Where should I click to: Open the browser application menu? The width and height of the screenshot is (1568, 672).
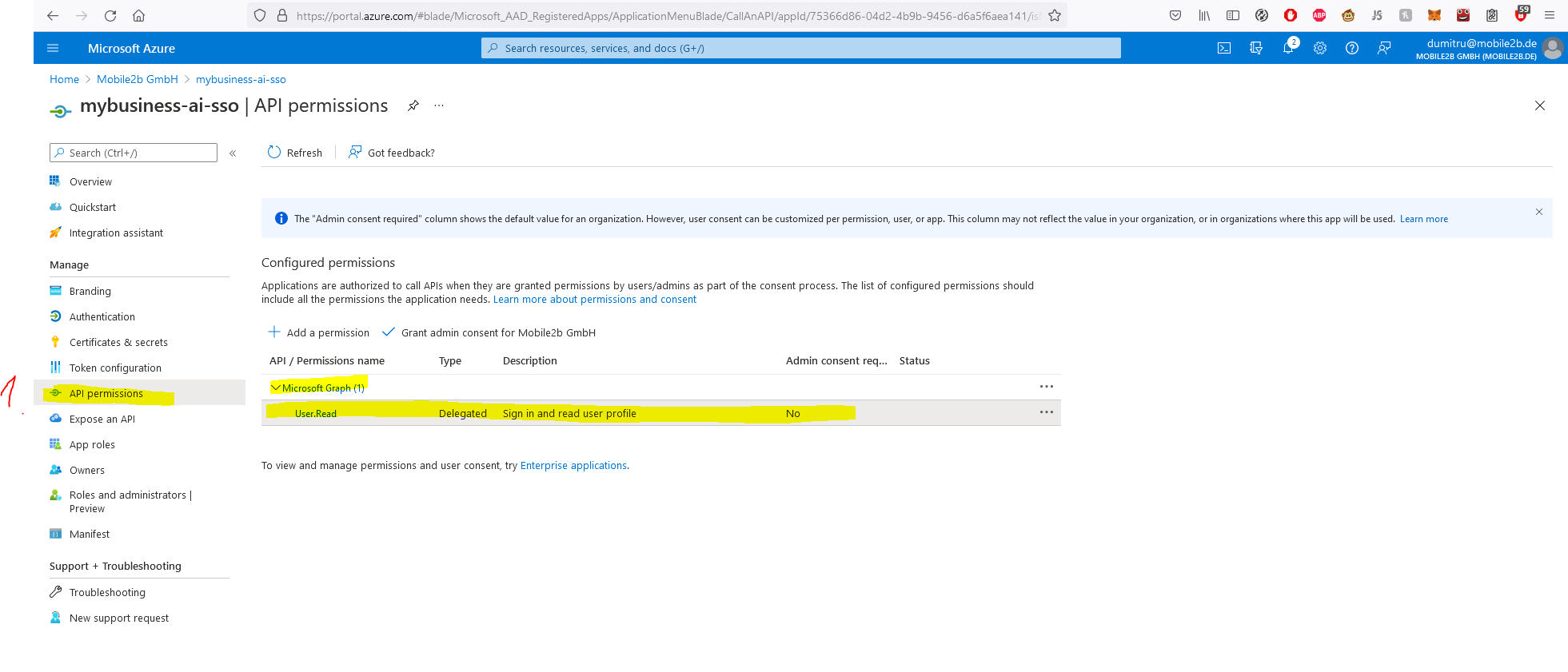tap(1550, 15)
